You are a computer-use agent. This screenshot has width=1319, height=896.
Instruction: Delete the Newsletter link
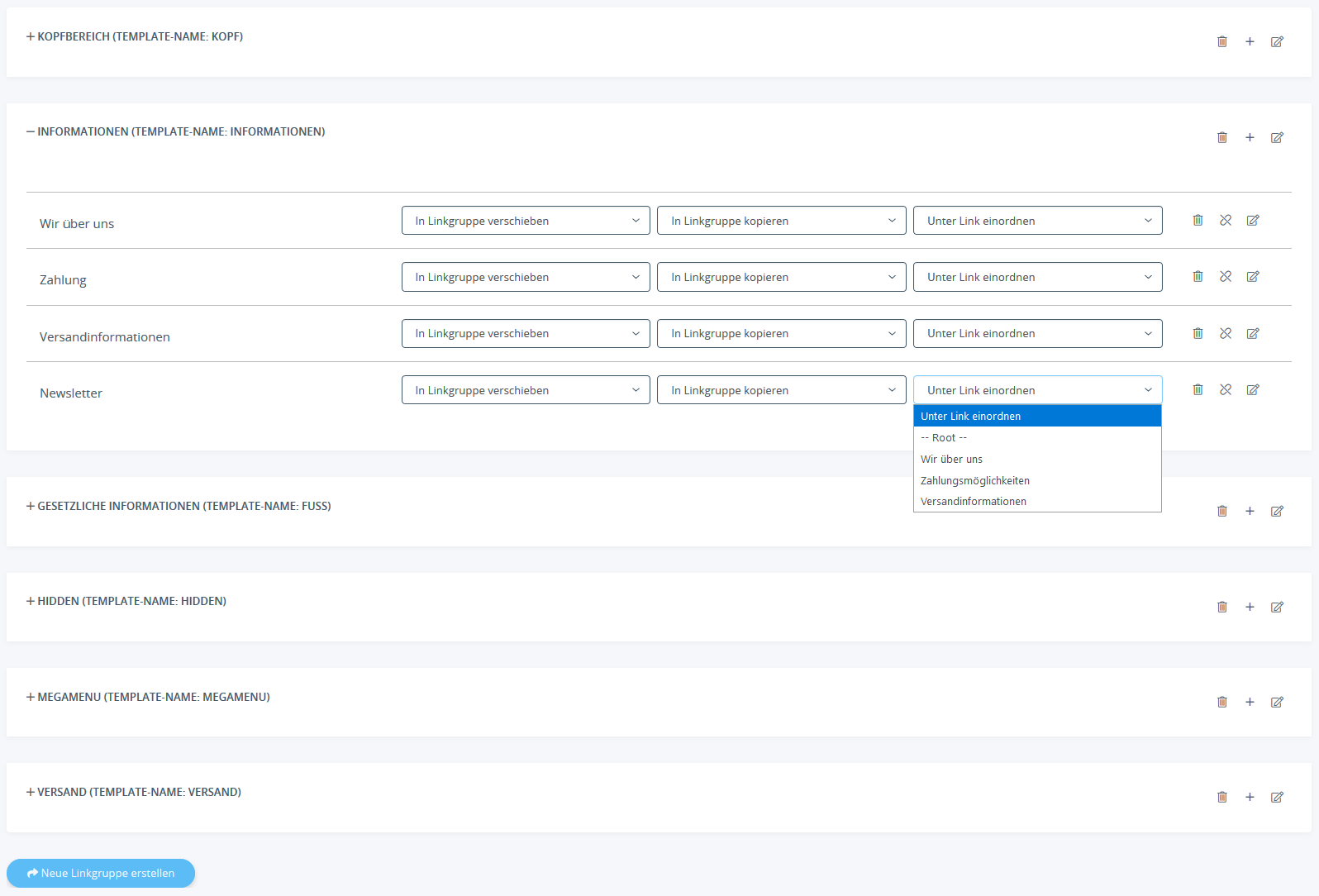pos(1198,389)
